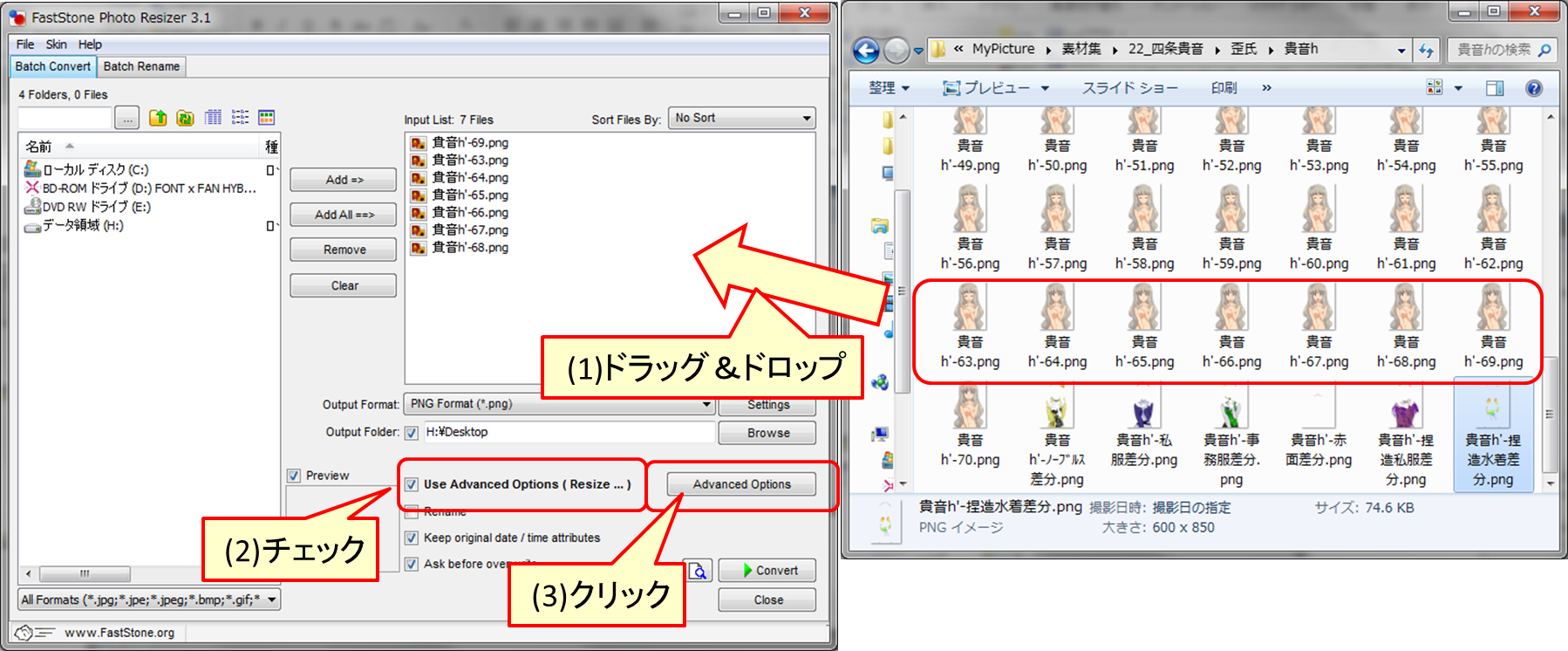Refresh the Explorer address bar
The width and height of the screenshot is (1568, 651).
pyautogui.click(x=1426, y=50)
